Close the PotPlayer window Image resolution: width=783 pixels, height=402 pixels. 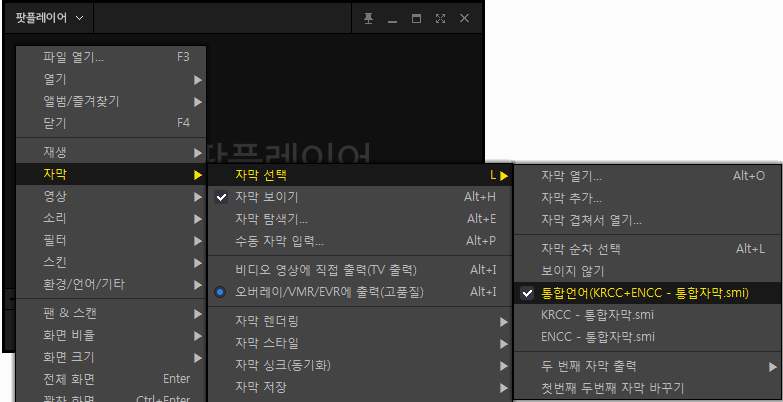(x=464, y=18)
